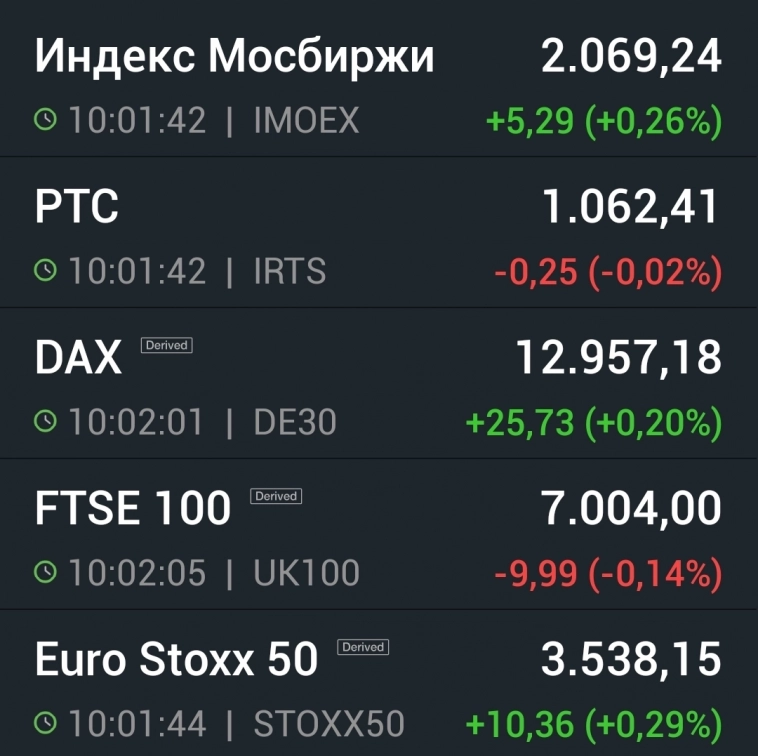The image size is (758, 756).
Task: Click the UK100 ticker symbol
Action: tap(306, 573)
